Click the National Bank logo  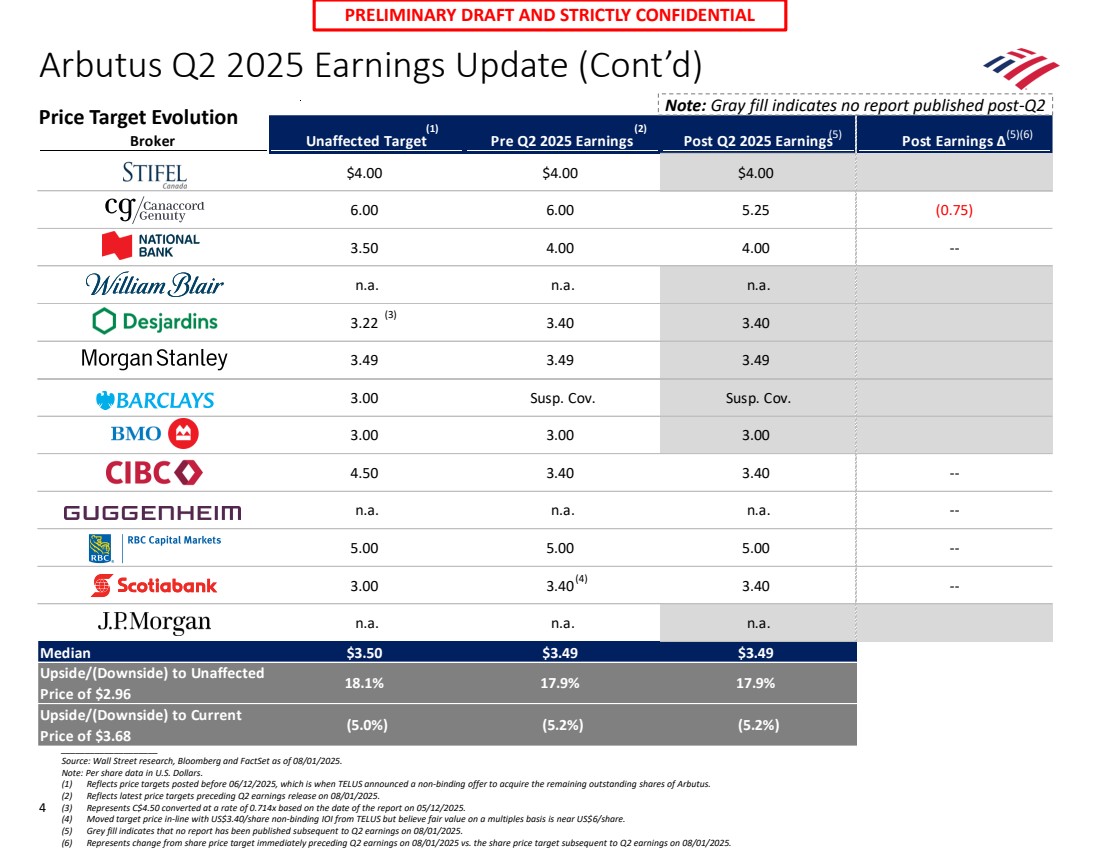(151, 246)
